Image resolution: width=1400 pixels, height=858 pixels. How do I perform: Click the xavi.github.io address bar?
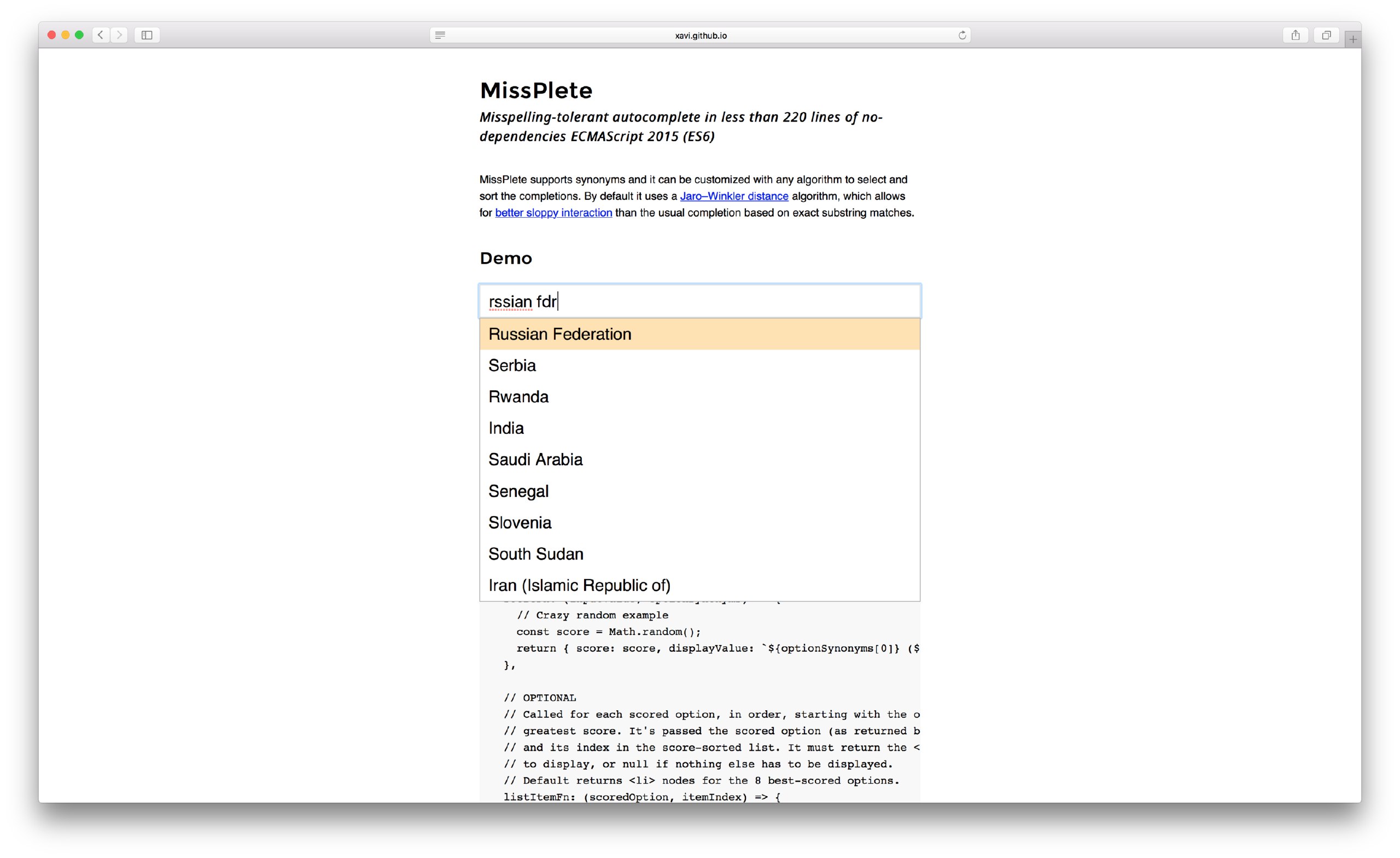pos(700,35)
